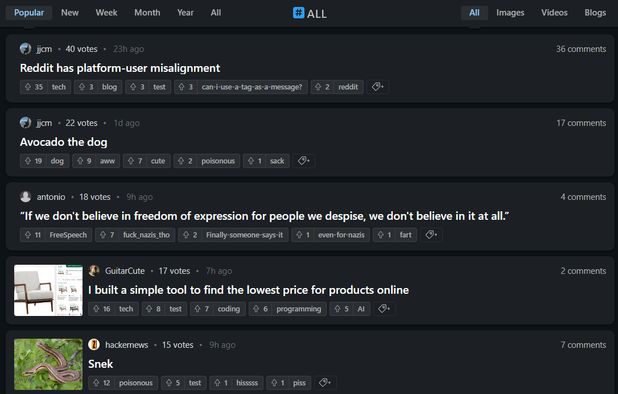Open GuitarCute's profile avatar
The width and height of the screenshot is (618, 394).
94,271
